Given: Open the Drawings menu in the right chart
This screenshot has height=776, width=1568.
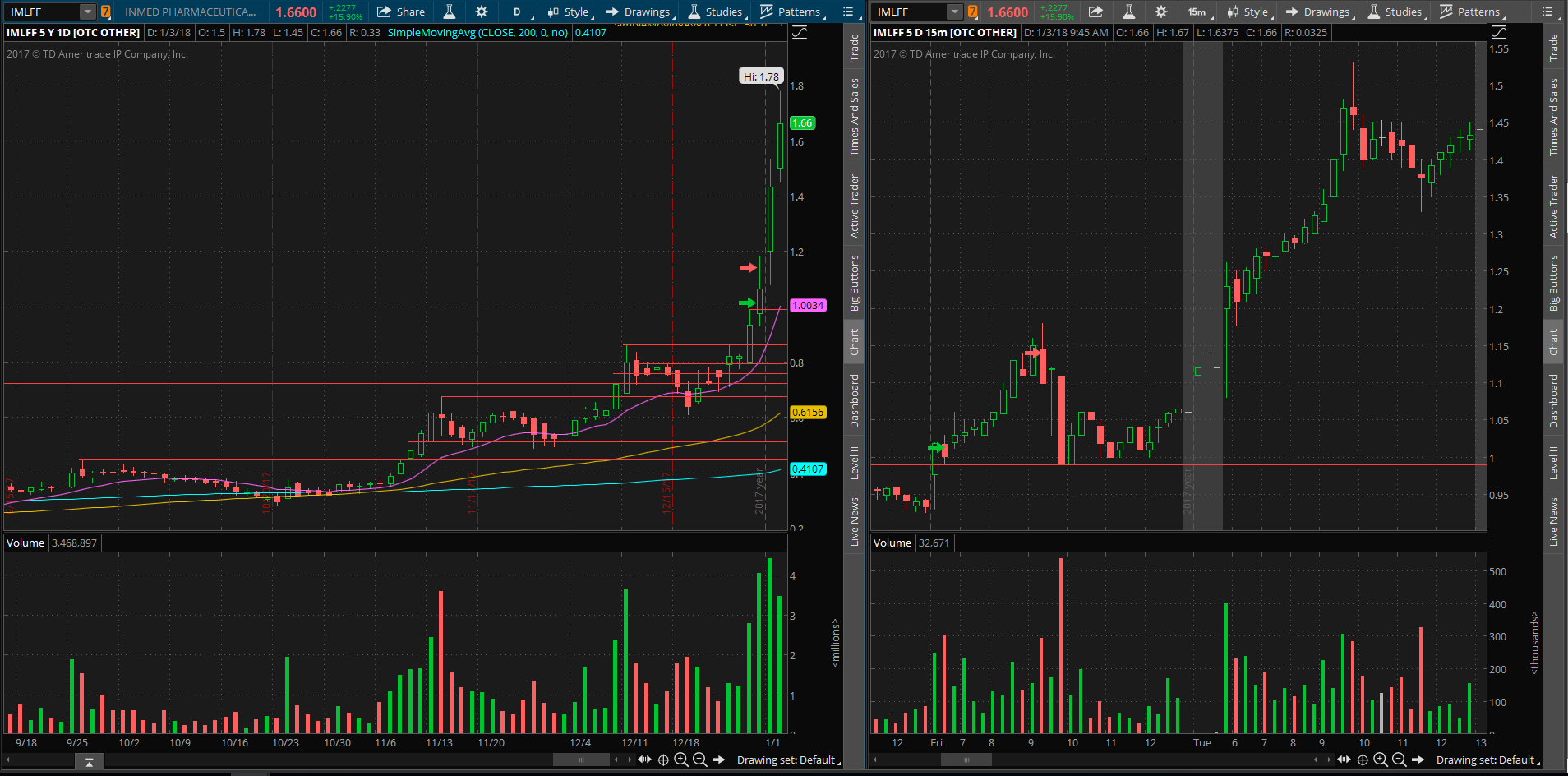Looking at the screenshot, I should [x=1318, y=12].
